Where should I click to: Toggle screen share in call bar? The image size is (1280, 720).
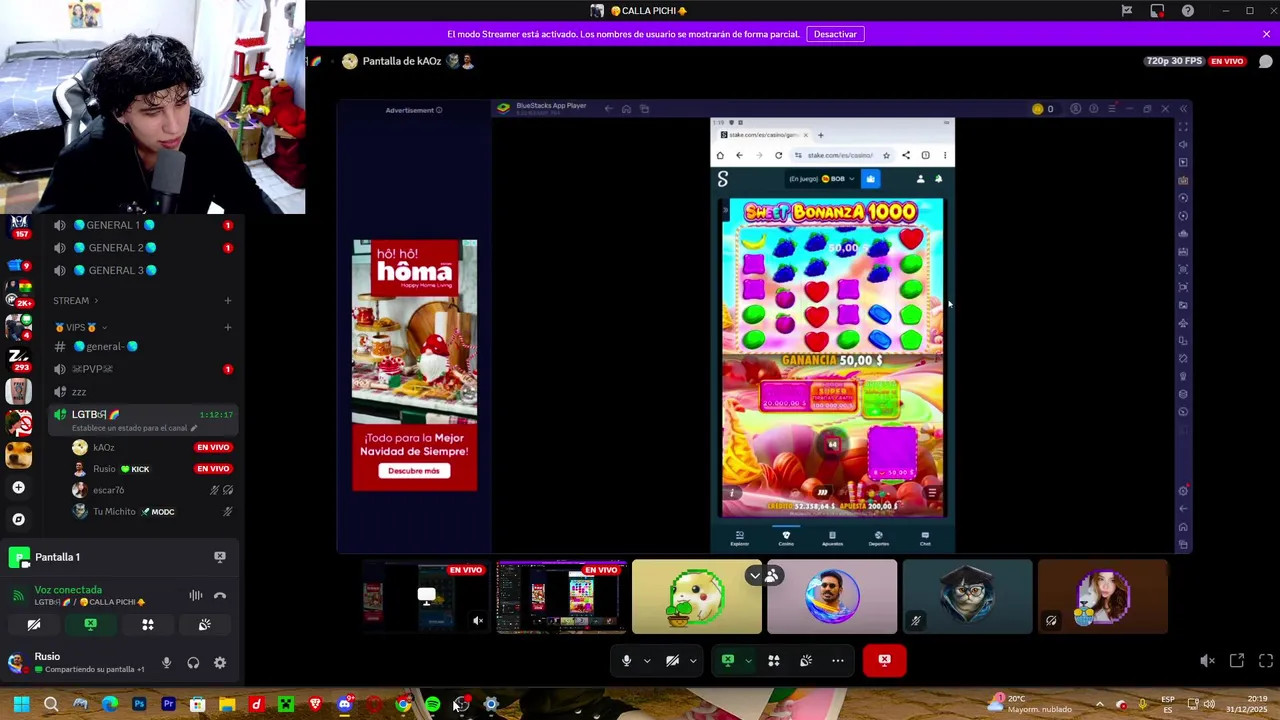click(x=728, y=660)
